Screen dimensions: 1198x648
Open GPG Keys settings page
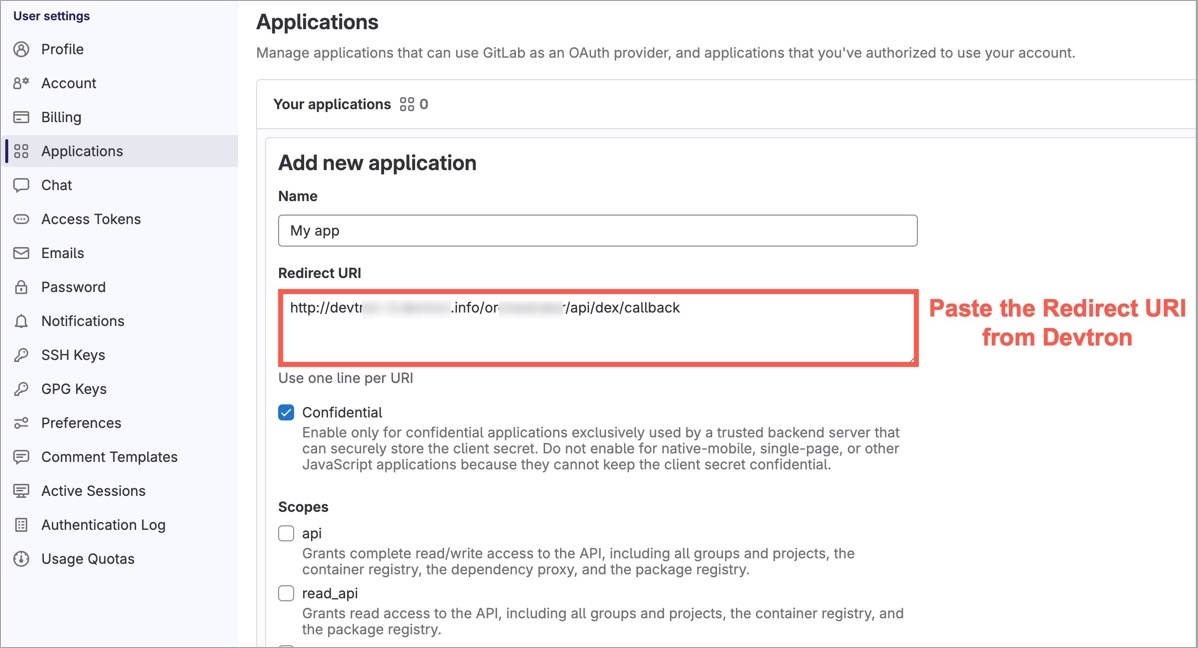point(74,389)
